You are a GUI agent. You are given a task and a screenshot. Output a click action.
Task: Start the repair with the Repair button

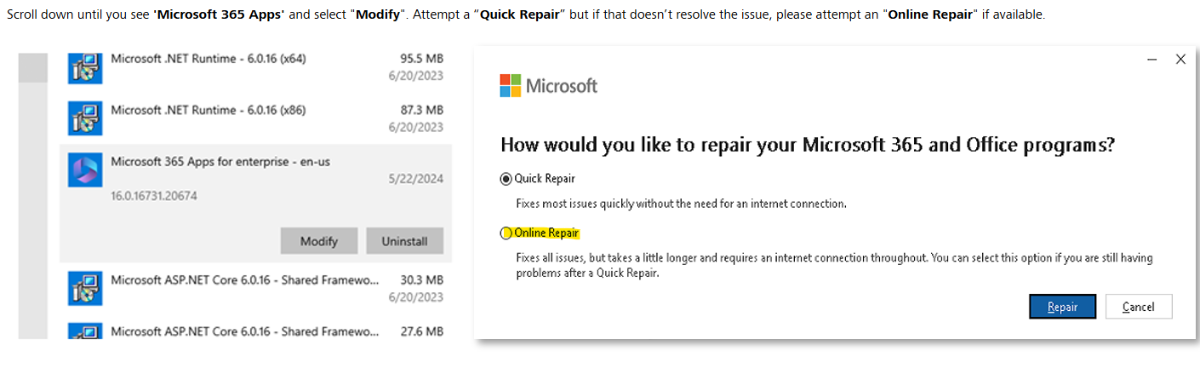[1062, 307]
